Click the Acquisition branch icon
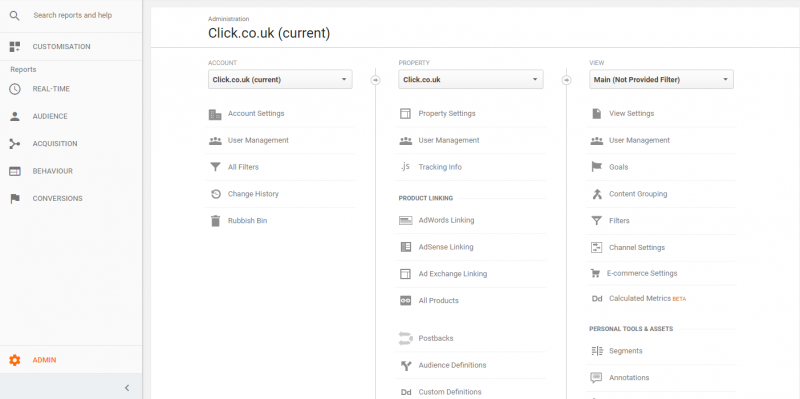This screenshot has width=800, height=399. (15, 144)
